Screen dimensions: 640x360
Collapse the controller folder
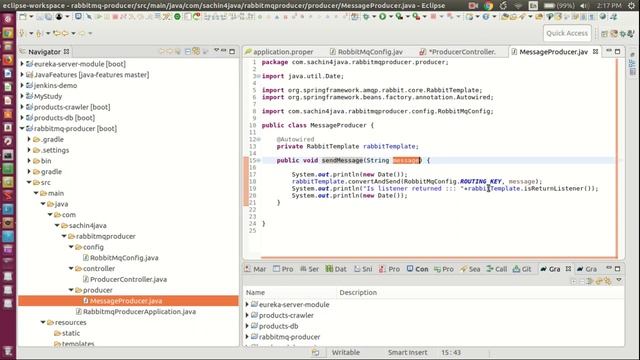(71, 269)
